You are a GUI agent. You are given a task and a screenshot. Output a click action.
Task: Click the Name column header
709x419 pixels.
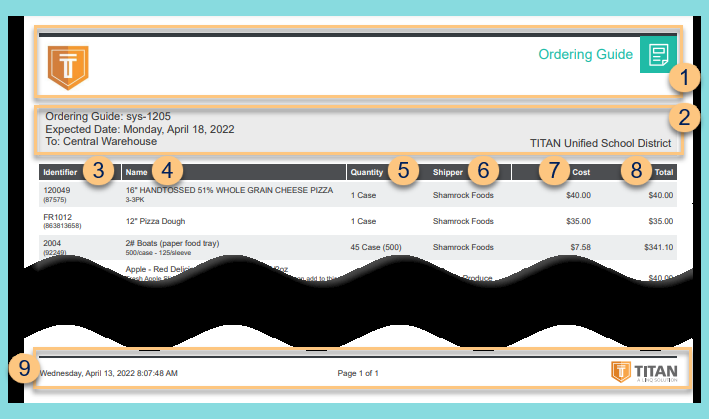click(136, 172)
